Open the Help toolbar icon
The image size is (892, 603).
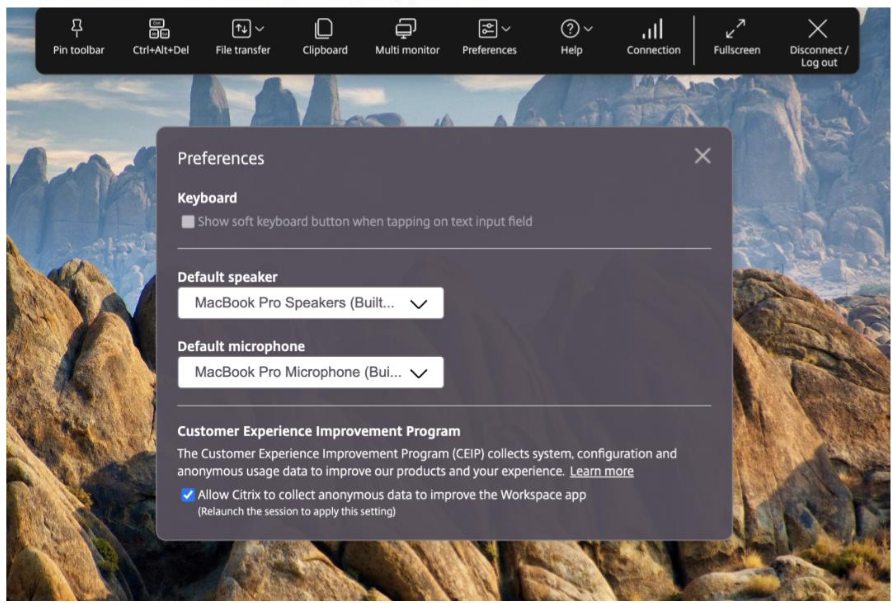(568, 29)
